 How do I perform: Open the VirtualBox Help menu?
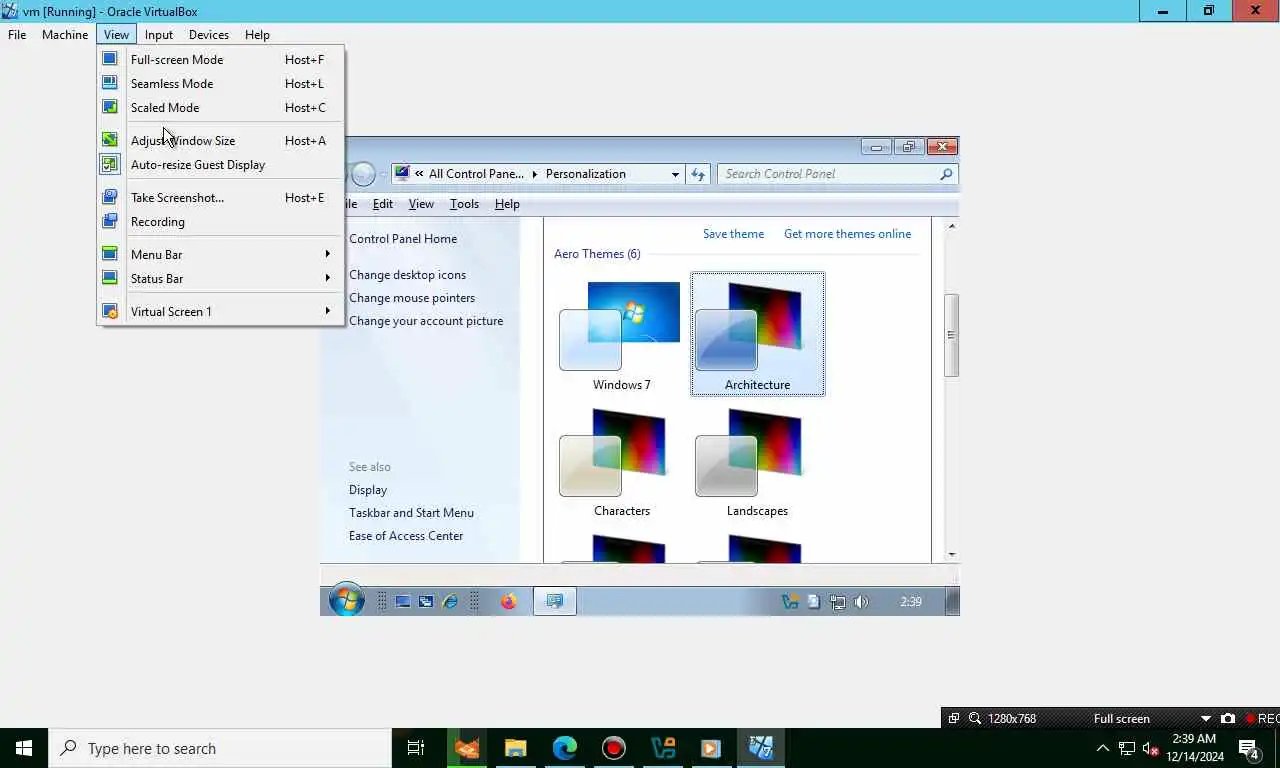pos(257,34)
